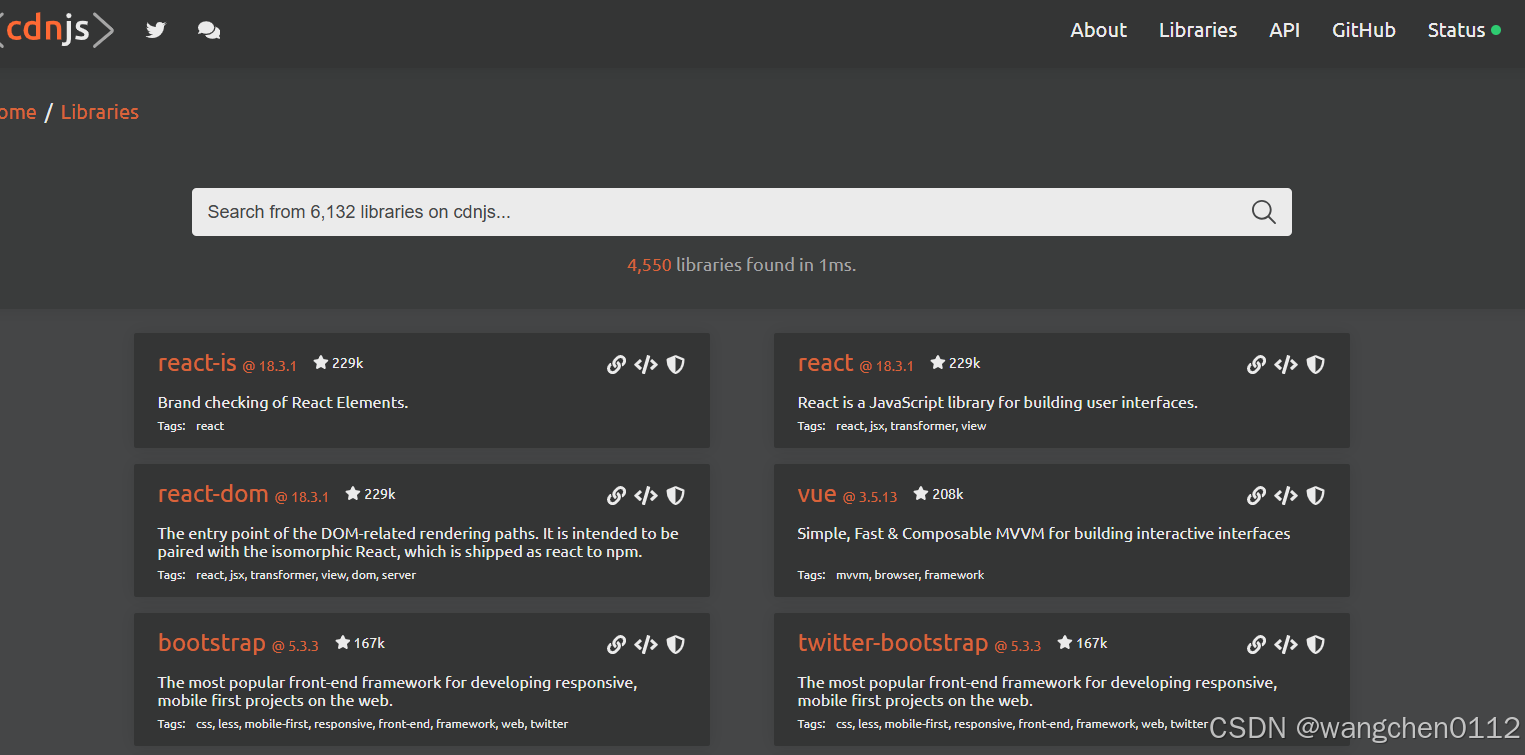
Task: Click '167k' star count on twitter-bootstrap
Action: (1091, 643)
